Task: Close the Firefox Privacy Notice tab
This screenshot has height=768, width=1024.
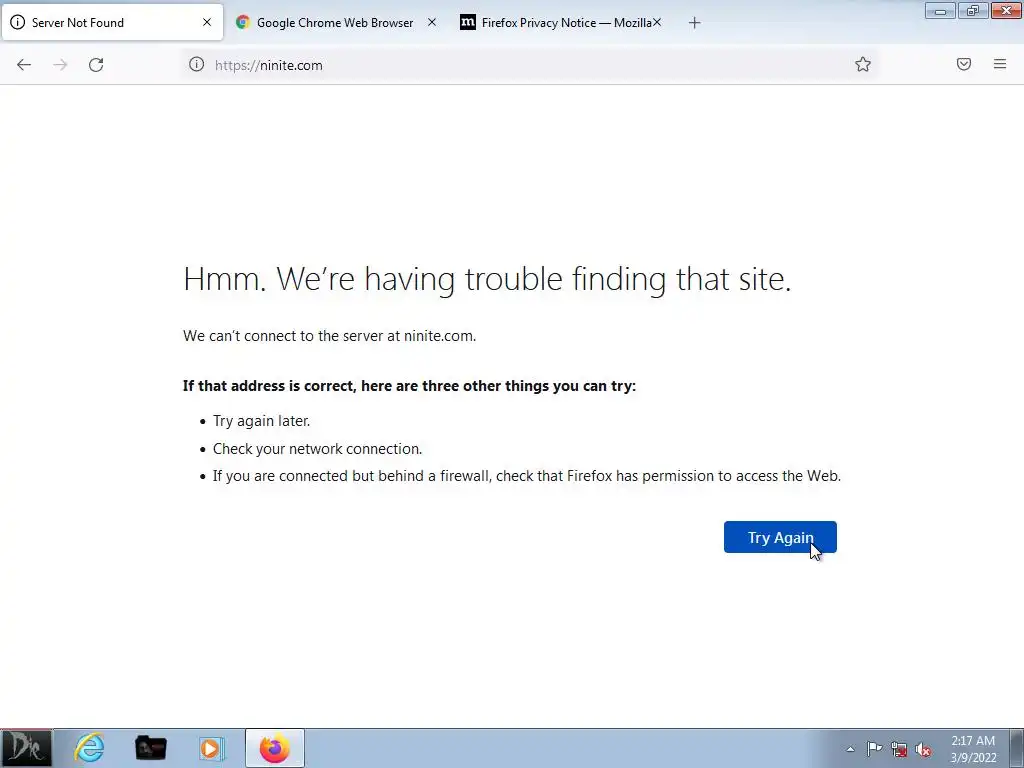Action: (657, 22)
